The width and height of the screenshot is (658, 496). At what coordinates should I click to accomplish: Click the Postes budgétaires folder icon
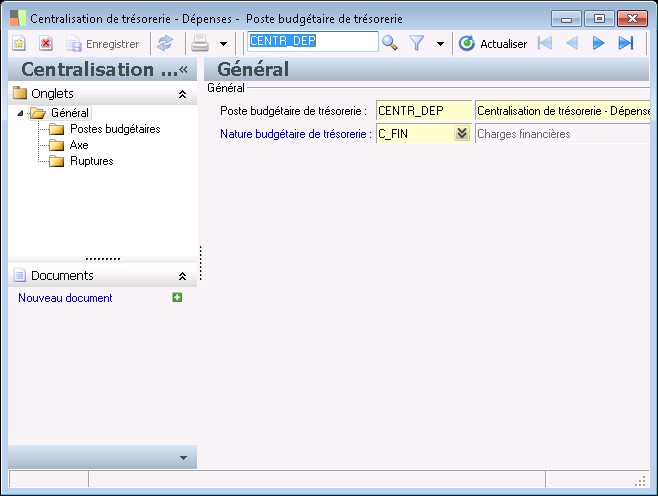[x=57, y=129]
